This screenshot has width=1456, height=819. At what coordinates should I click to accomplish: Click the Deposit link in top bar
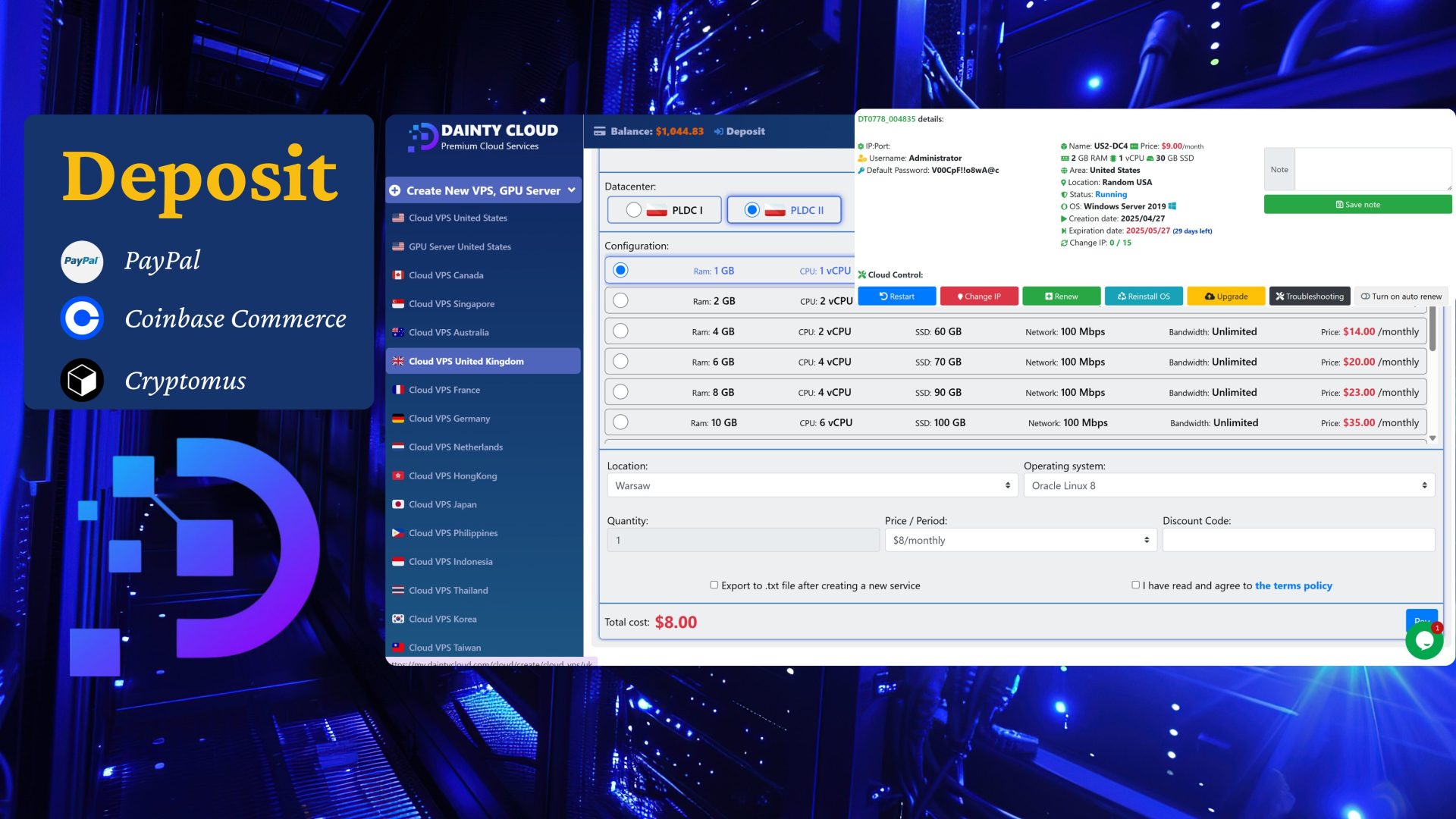739,131
